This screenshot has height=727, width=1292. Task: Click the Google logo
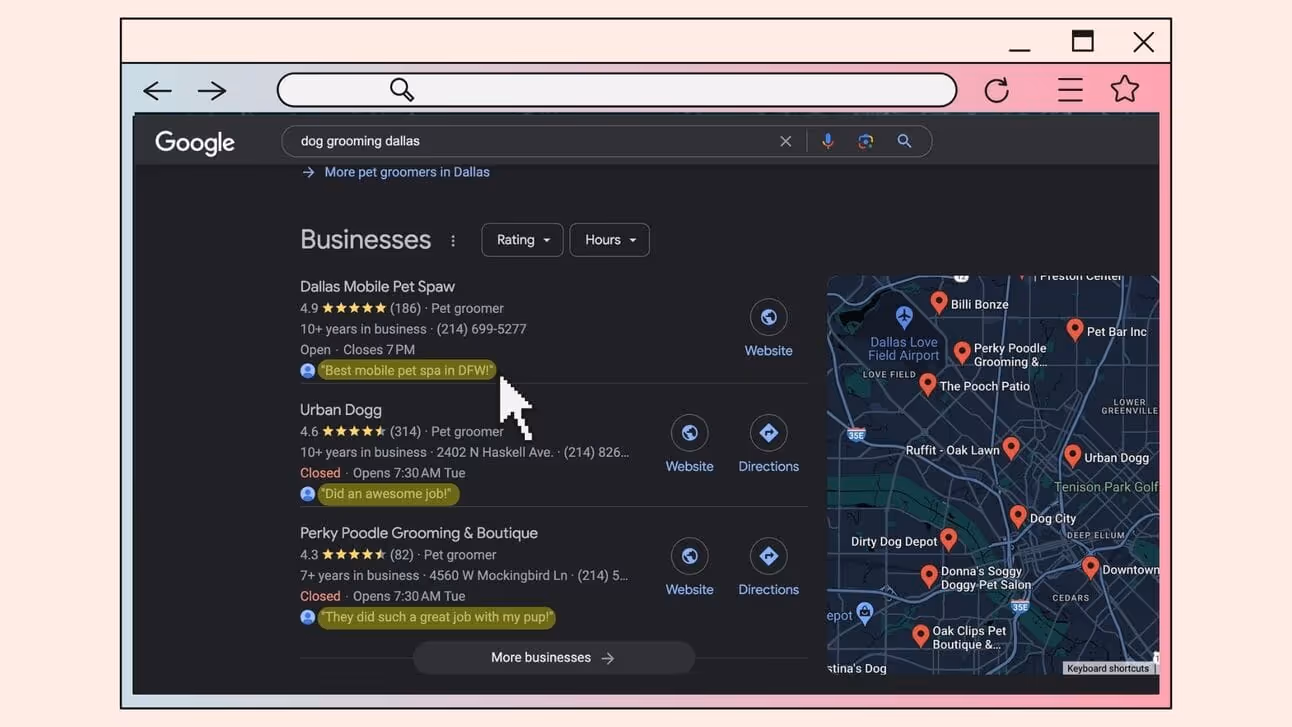[x=195, y=142]
